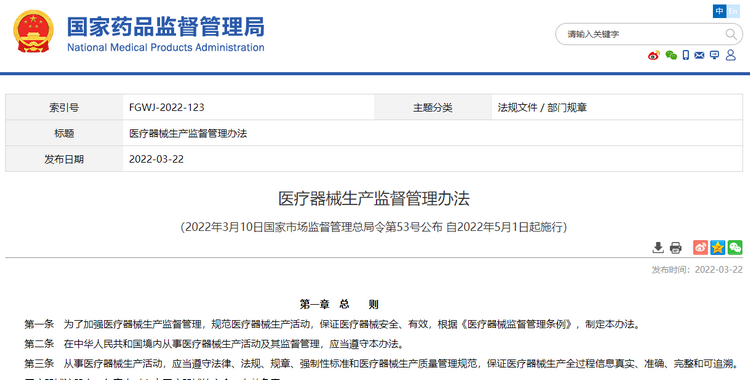
Task: Click the 第一条 paragraph text
Action: (332, 324)
